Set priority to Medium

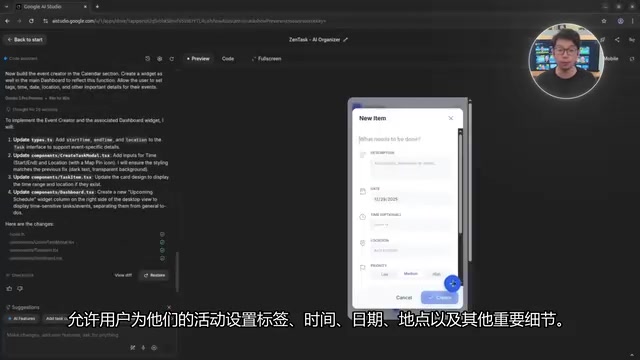411,274
